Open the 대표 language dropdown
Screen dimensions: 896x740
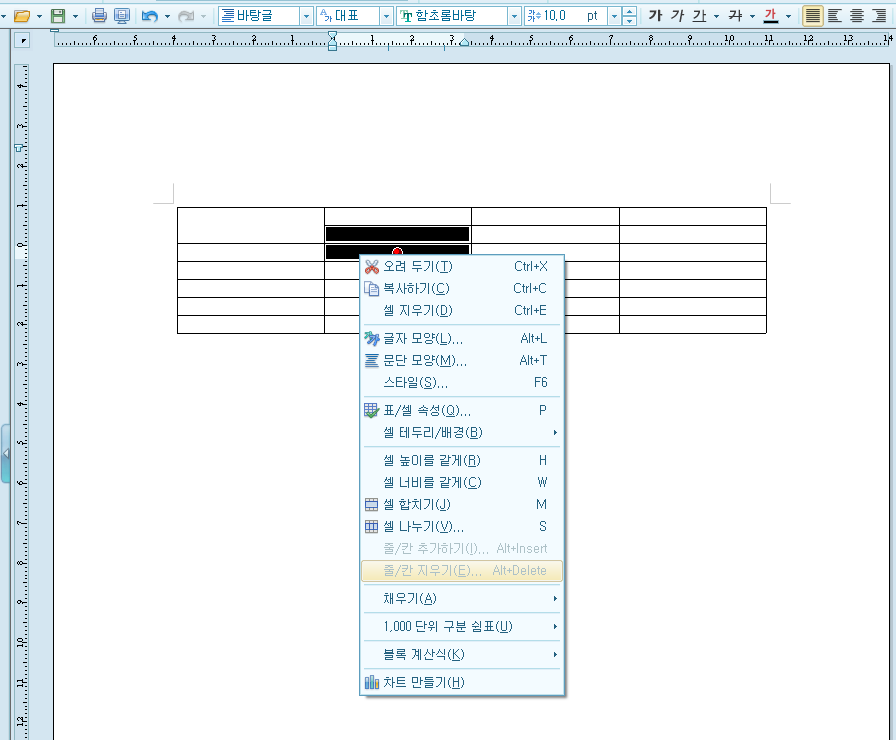click(x=386, y=16)
